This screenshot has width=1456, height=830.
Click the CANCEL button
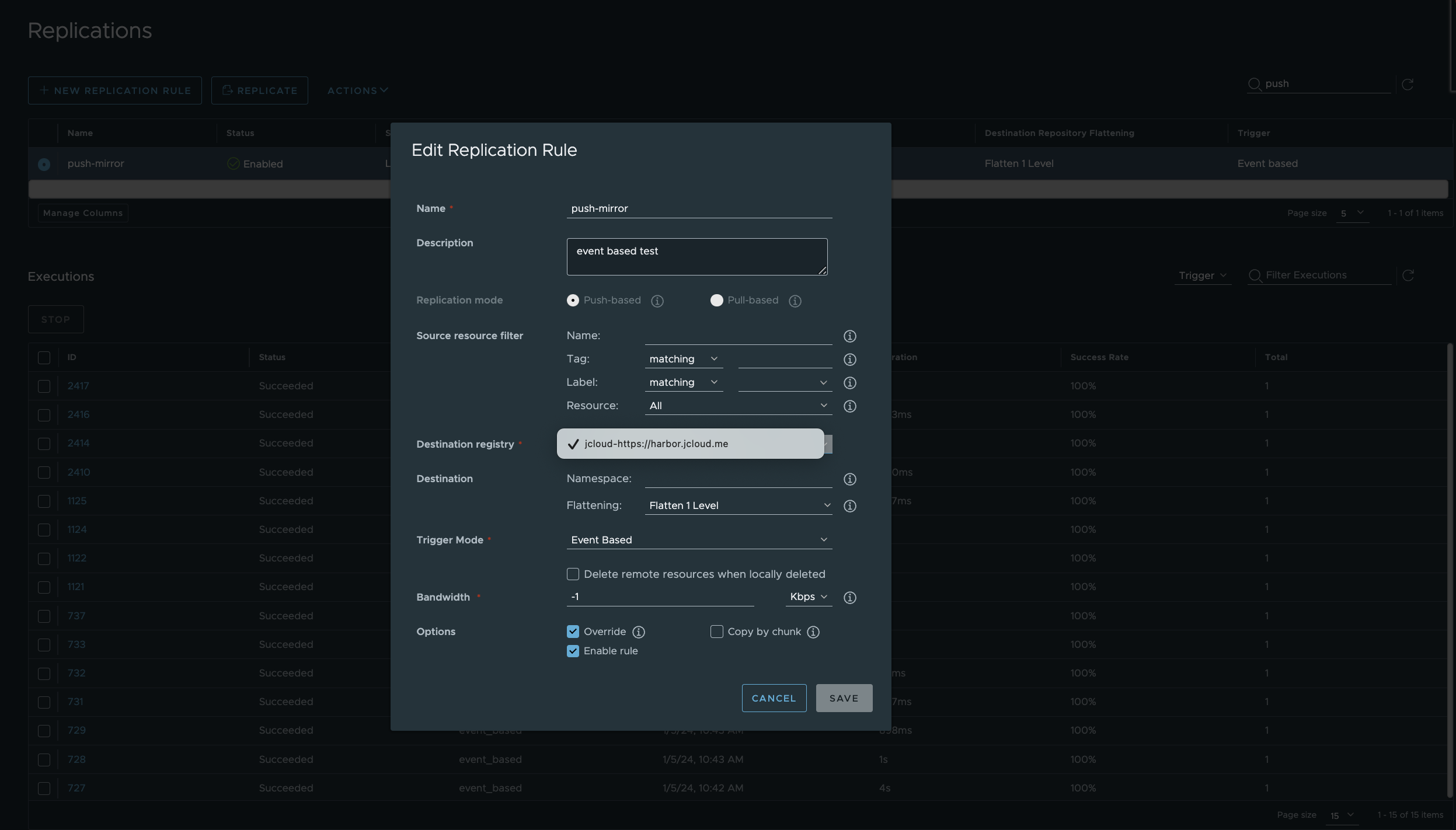point(774,698)
